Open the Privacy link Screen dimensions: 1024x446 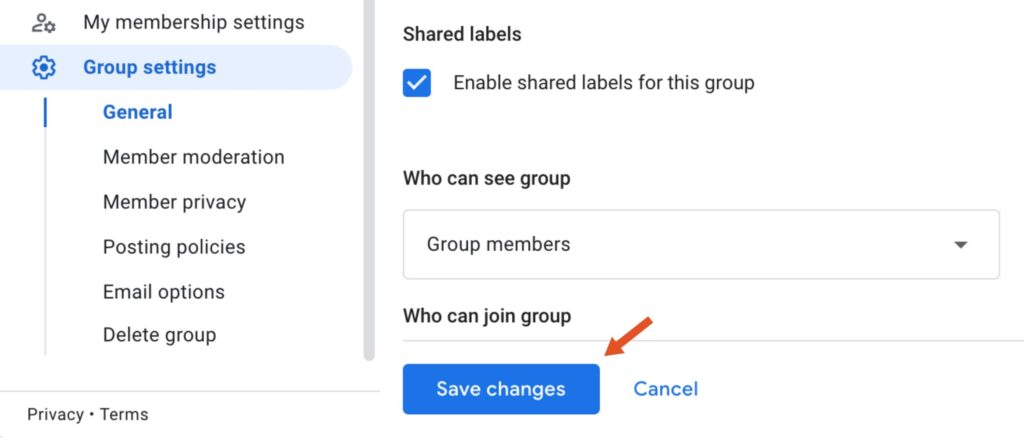click(x=55, y=414)
